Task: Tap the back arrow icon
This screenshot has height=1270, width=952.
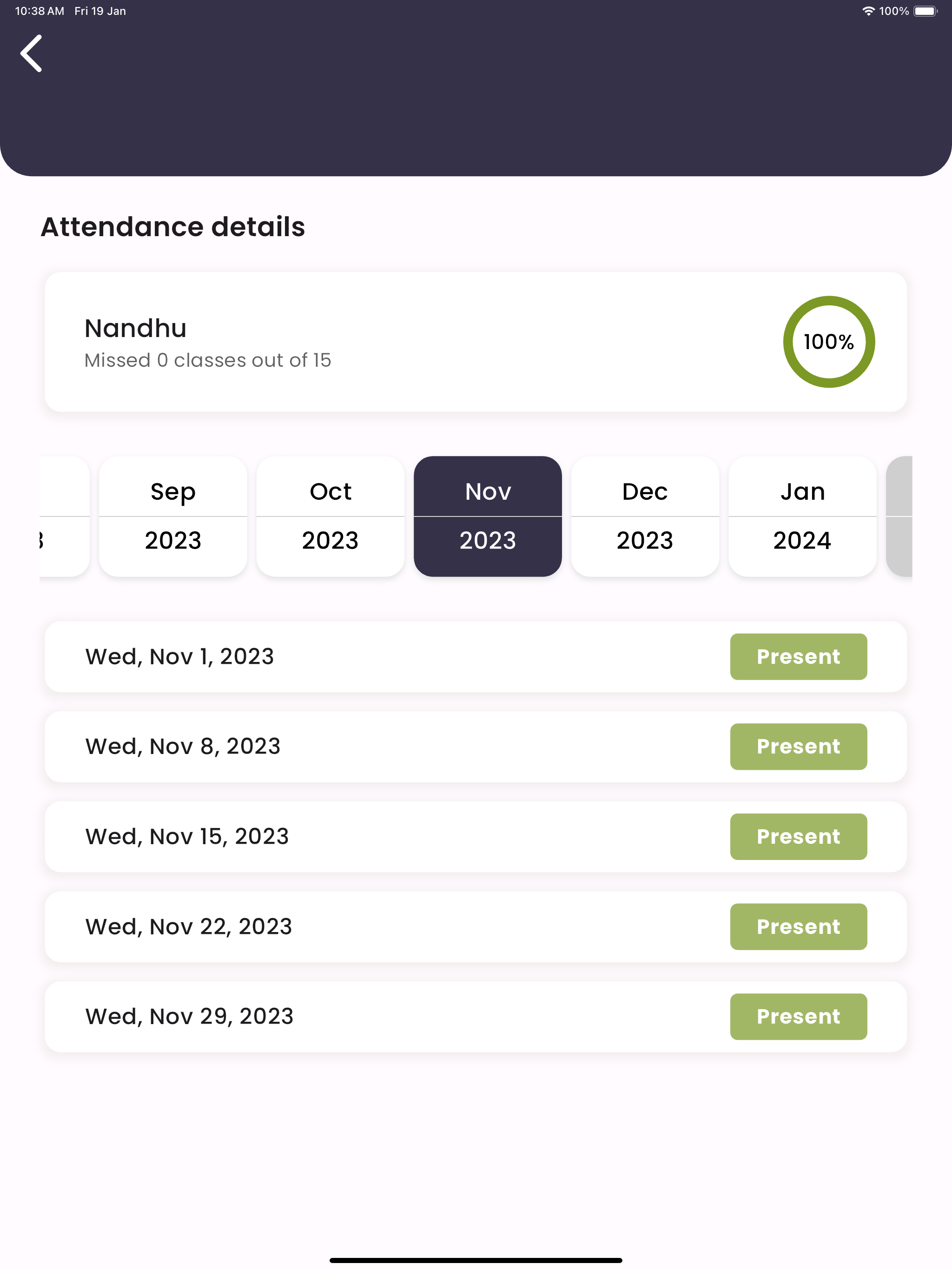Action: coord(31,53)
